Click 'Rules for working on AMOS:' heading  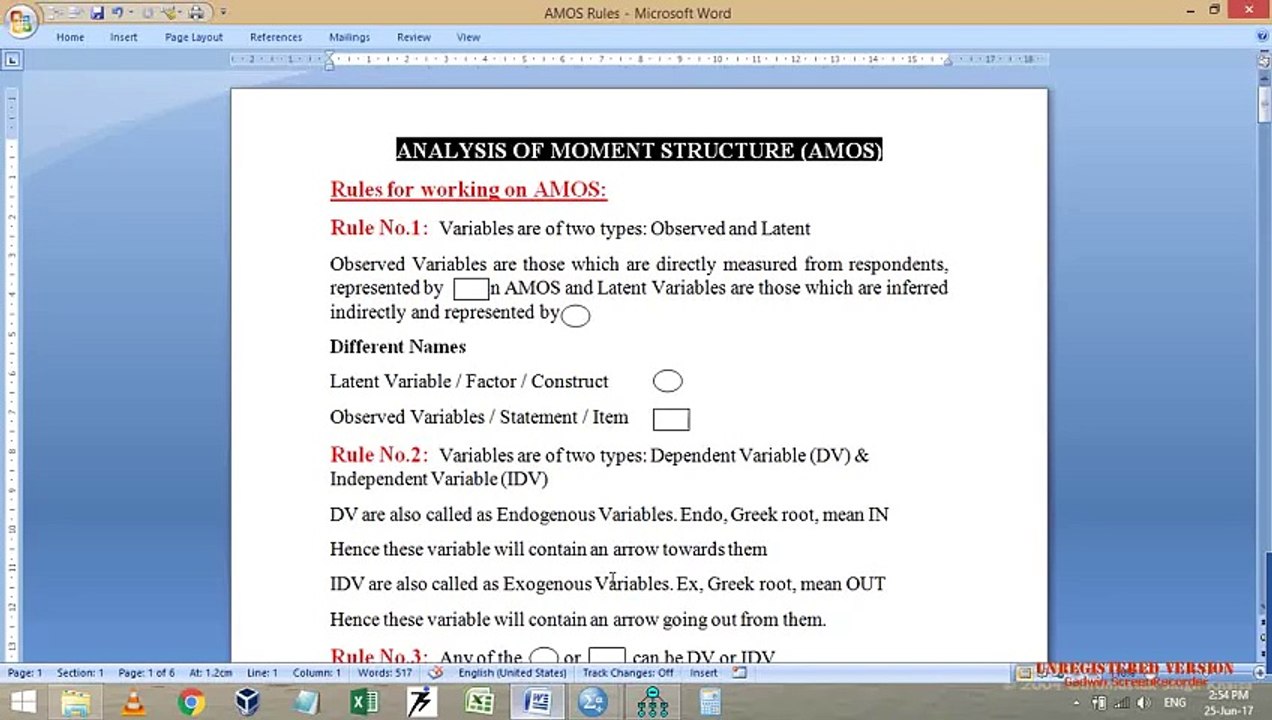pos(468,189)
